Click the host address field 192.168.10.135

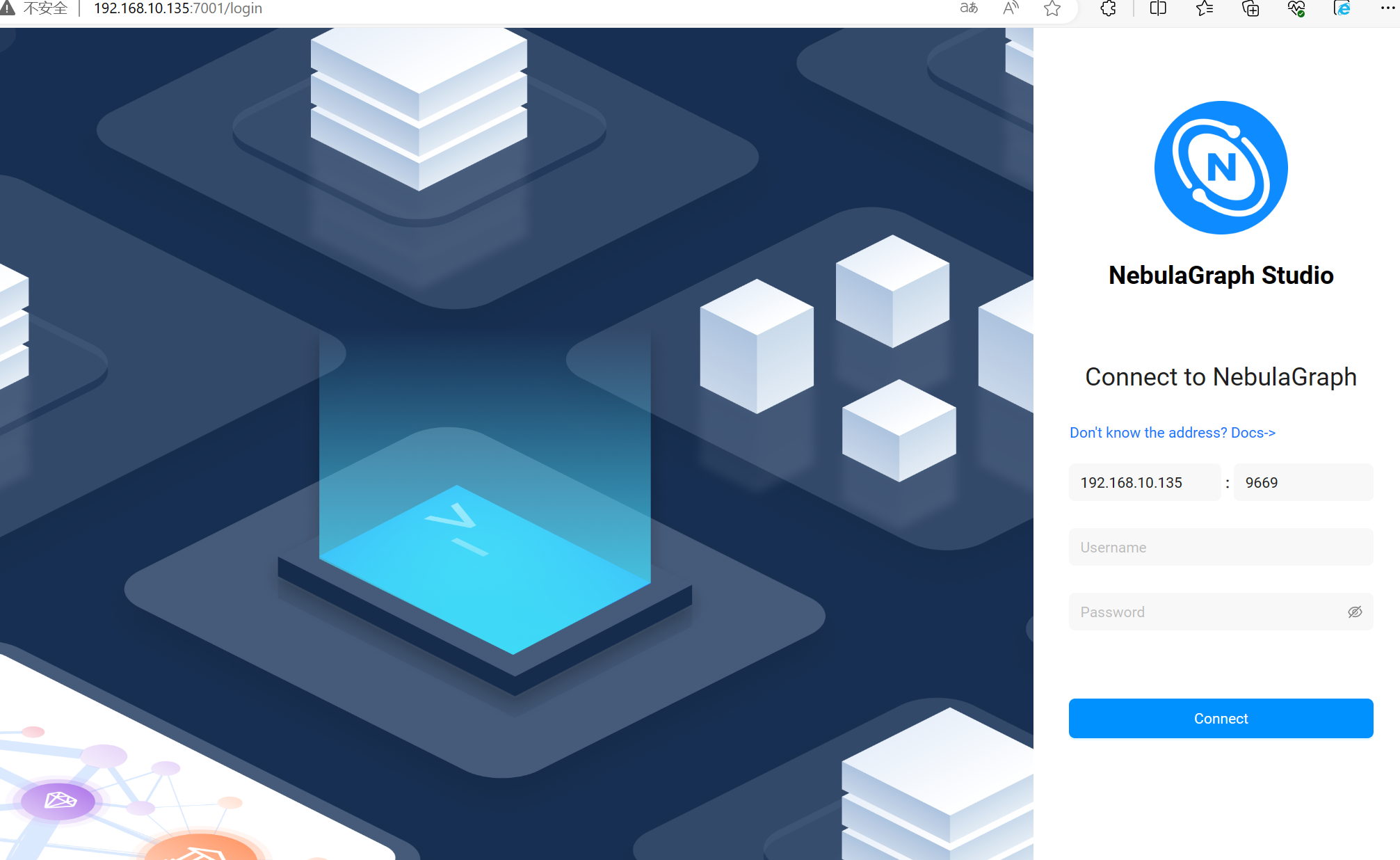tap(1144, 483)
